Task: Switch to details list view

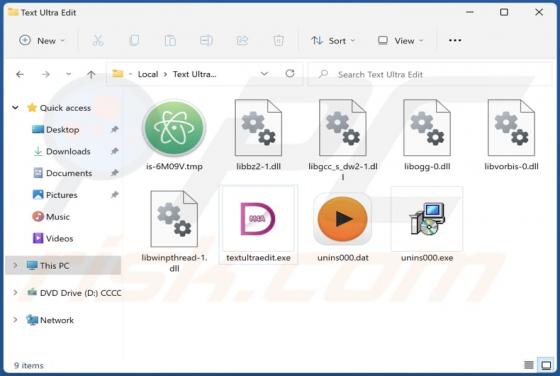Action: (x=529, y=365)
